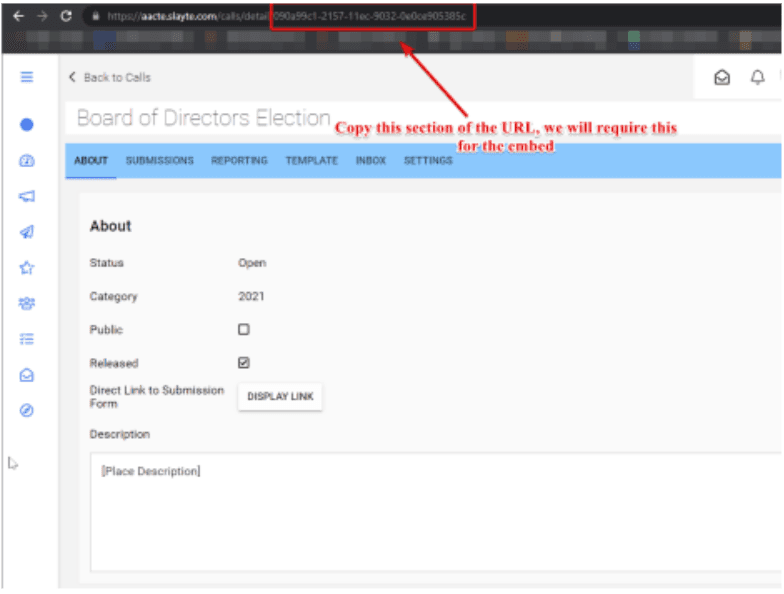
Task: Reload the page with refresh icon
Action: (66, 16)
